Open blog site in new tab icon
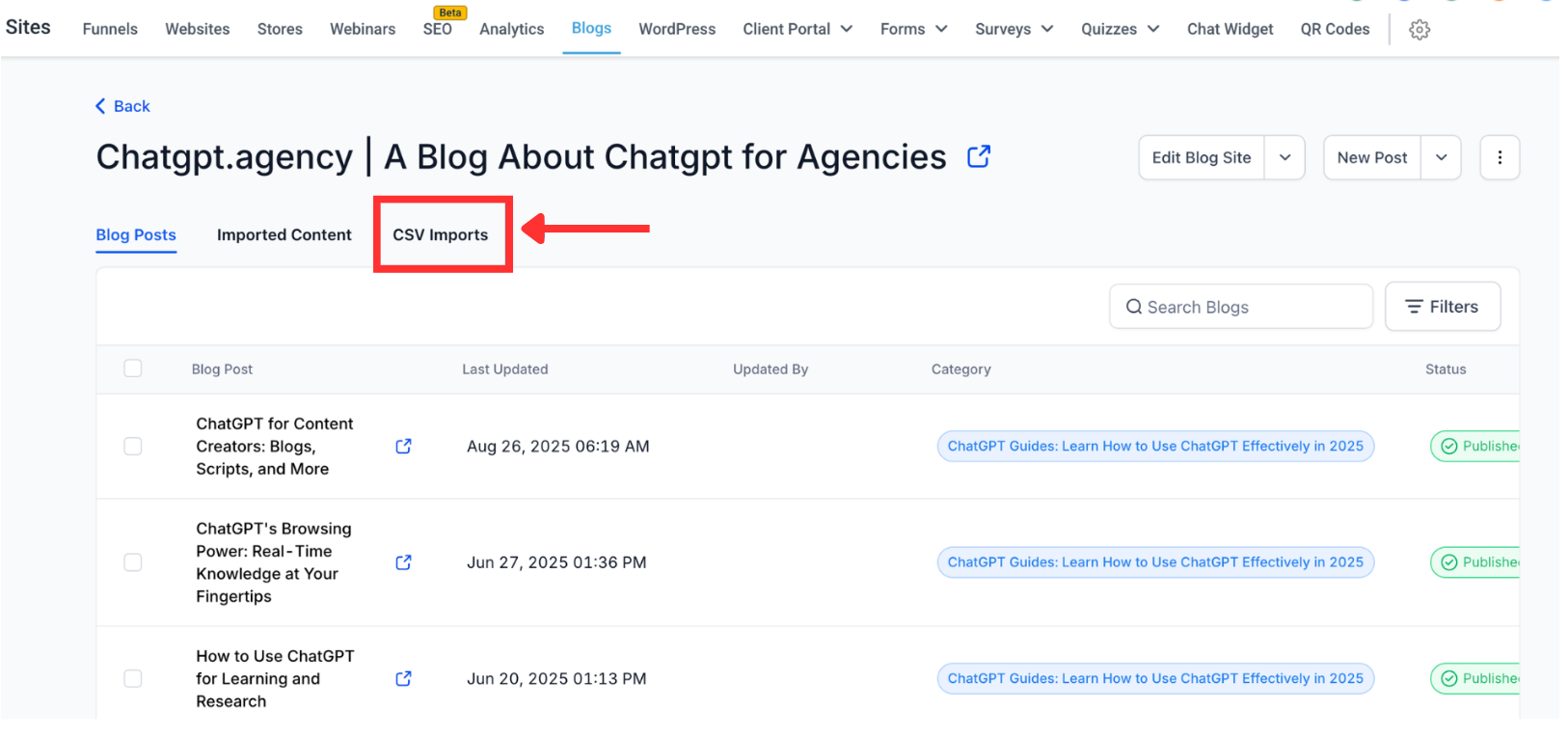Image resolution: width=1568 pixels, height=738 pixels. pyautogui.click(x=979, y=156)
